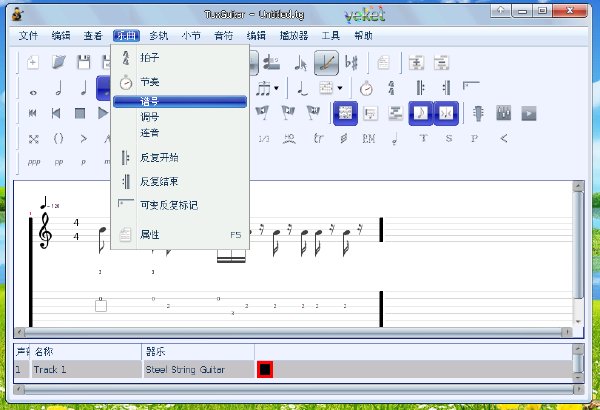The width and height of the screenshot is (600, 410).
Task: Click the remove track icon
Action: 441,62
